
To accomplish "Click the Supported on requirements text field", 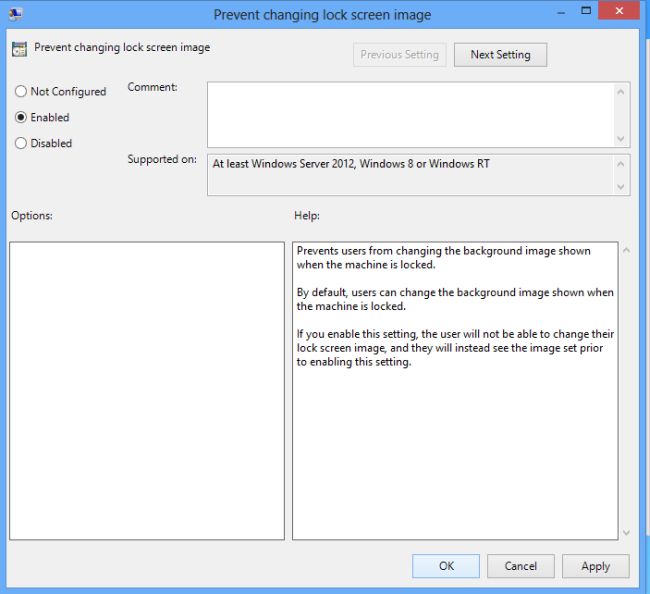I will (410, 174).
